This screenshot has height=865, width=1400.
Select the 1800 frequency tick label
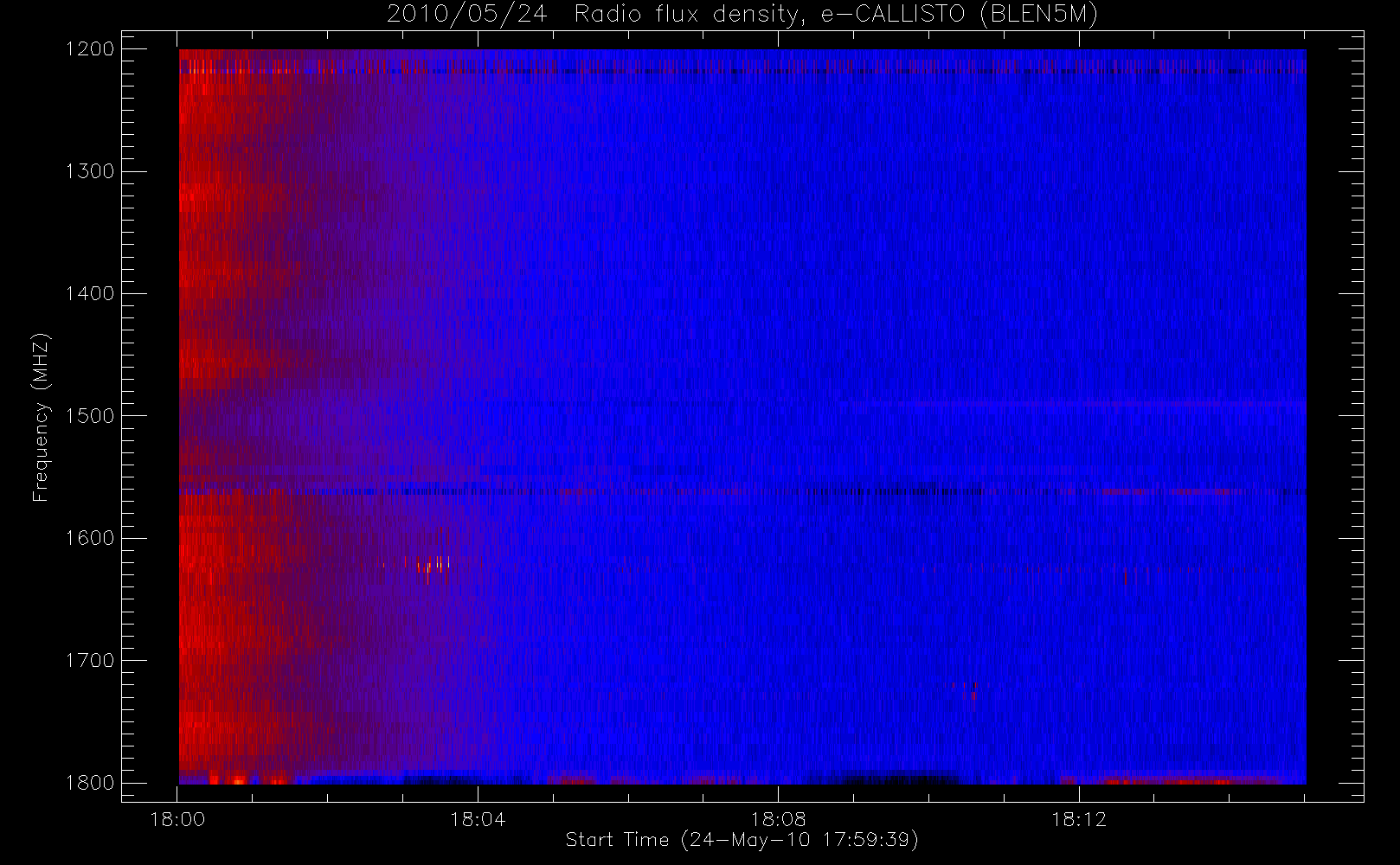coord(90,782)
